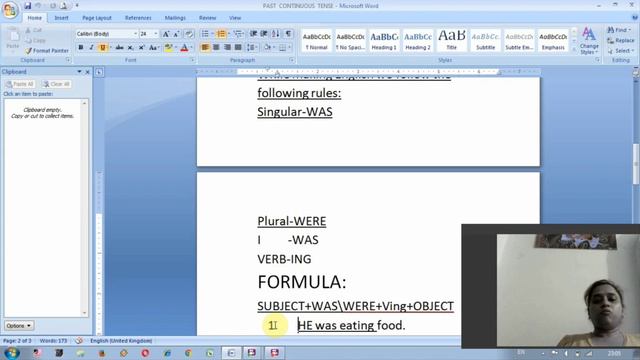
Task: Click the volume icon in system tray
Action: 566,353
